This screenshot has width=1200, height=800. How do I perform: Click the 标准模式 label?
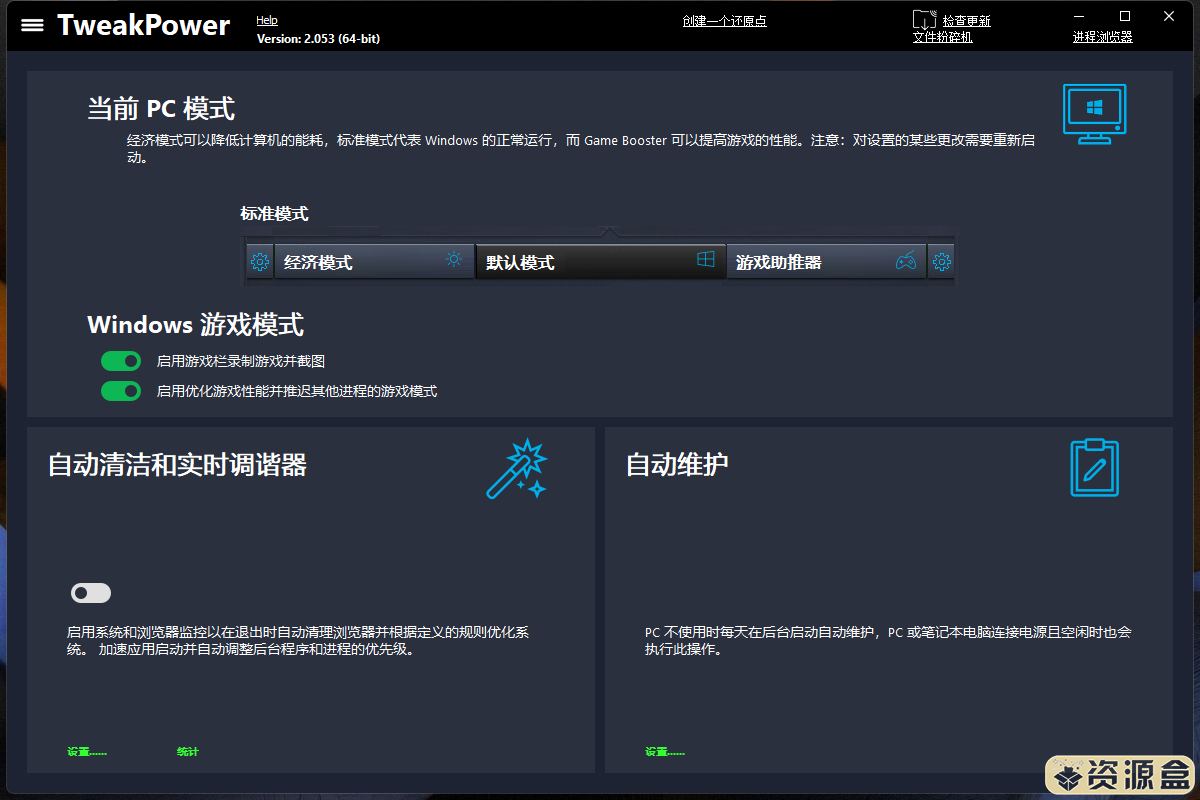274,213
